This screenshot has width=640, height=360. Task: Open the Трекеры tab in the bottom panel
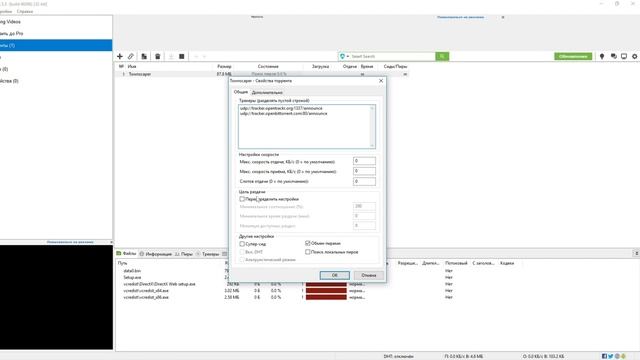pos(207,254)
